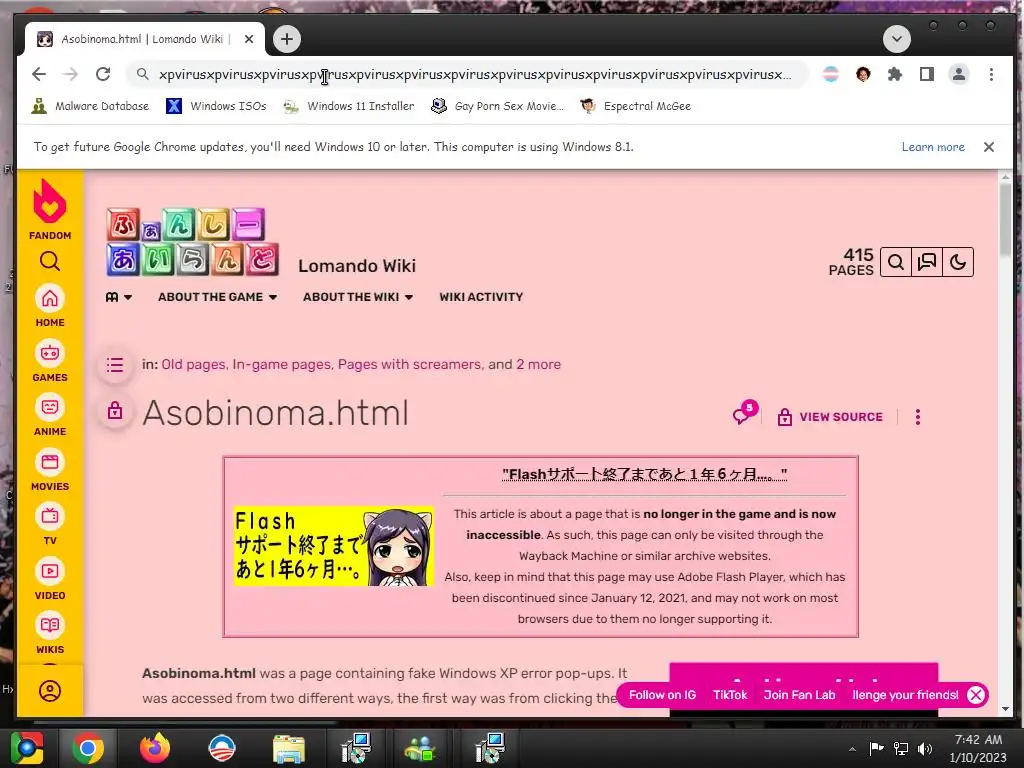Click the Windows Start button
The width and height of the screenshot is (1024, 768).
pos(26,748)
